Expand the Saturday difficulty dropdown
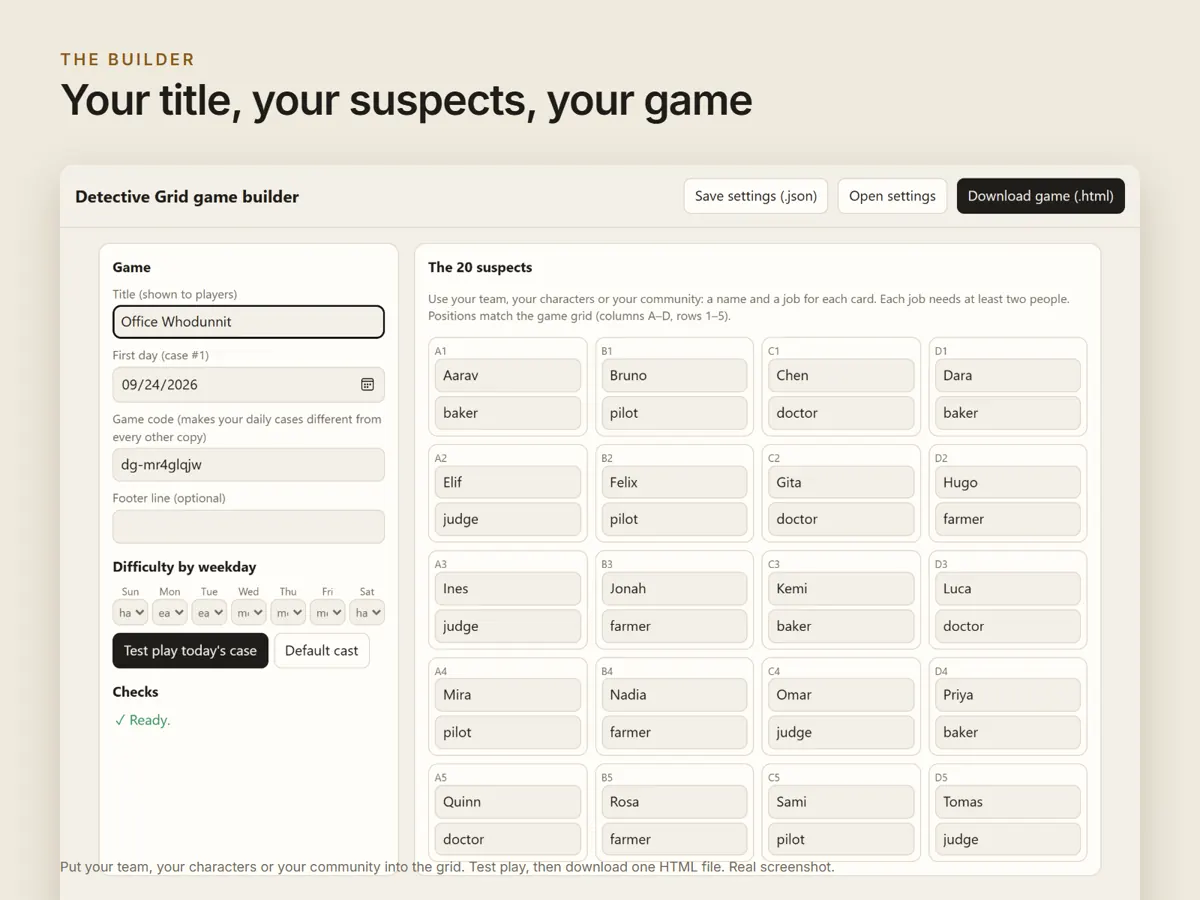1200x900 pixels. pyautogui.click(x=367, y=612)
